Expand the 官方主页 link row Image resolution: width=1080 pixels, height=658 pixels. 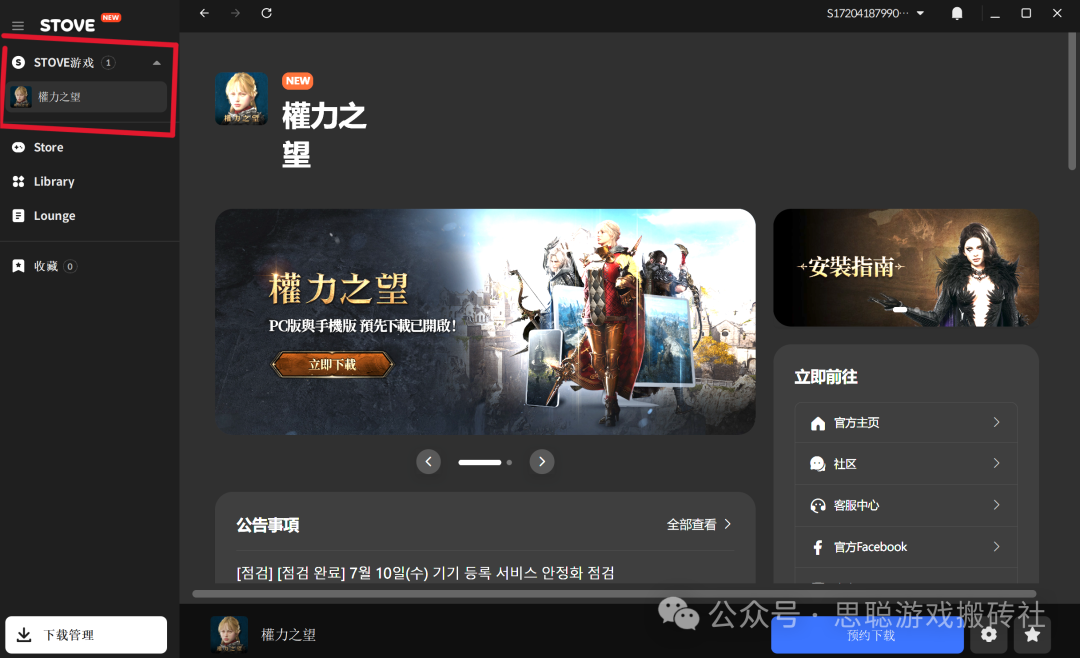coord(906,423)
